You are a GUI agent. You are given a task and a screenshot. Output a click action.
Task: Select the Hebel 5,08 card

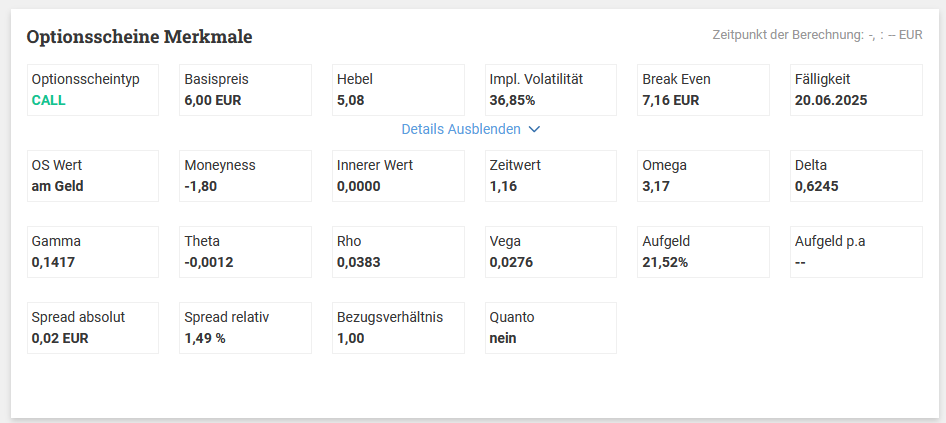coord(398,90)
